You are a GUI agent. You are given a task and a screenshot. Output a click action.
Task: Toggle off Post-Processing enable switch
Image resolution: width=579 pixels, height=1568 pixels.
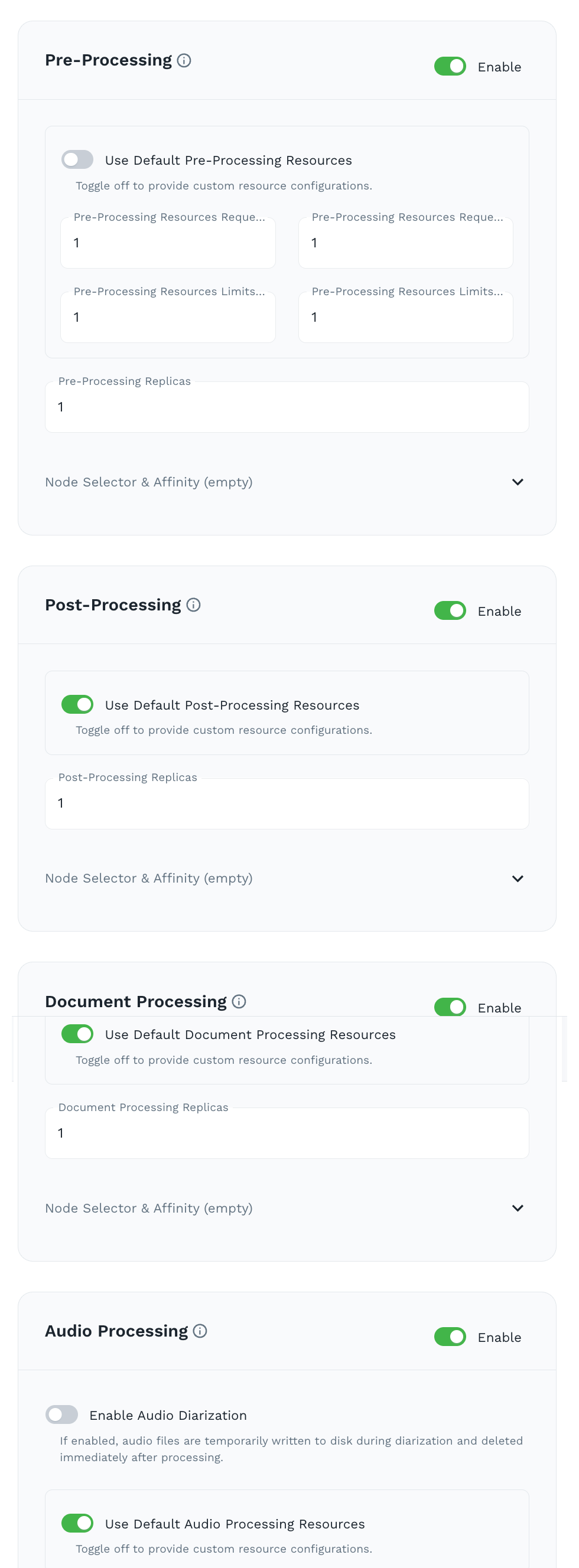[450, 610]
